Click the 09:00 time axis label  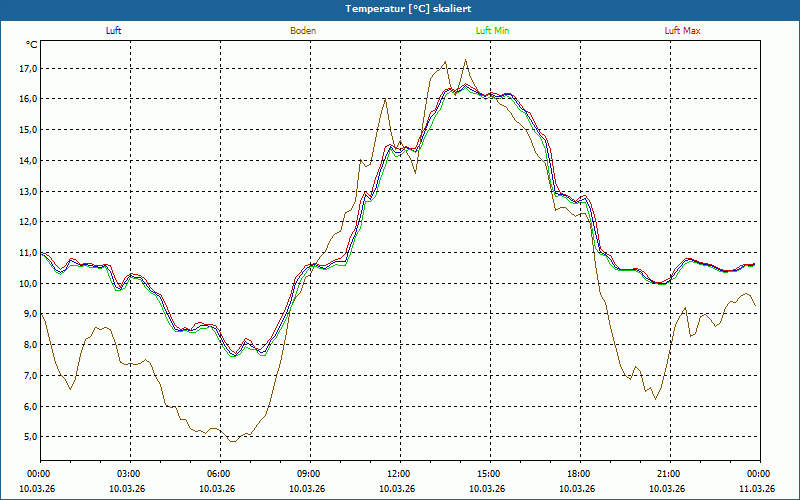click(x=309, y=474)
